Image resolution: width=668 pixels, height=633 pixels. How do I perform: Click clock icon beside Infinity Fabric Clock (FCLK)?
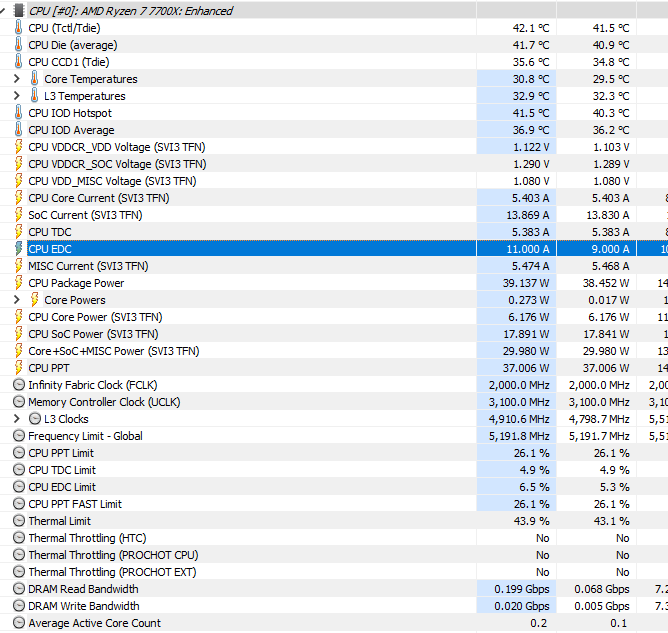(19, 385)
